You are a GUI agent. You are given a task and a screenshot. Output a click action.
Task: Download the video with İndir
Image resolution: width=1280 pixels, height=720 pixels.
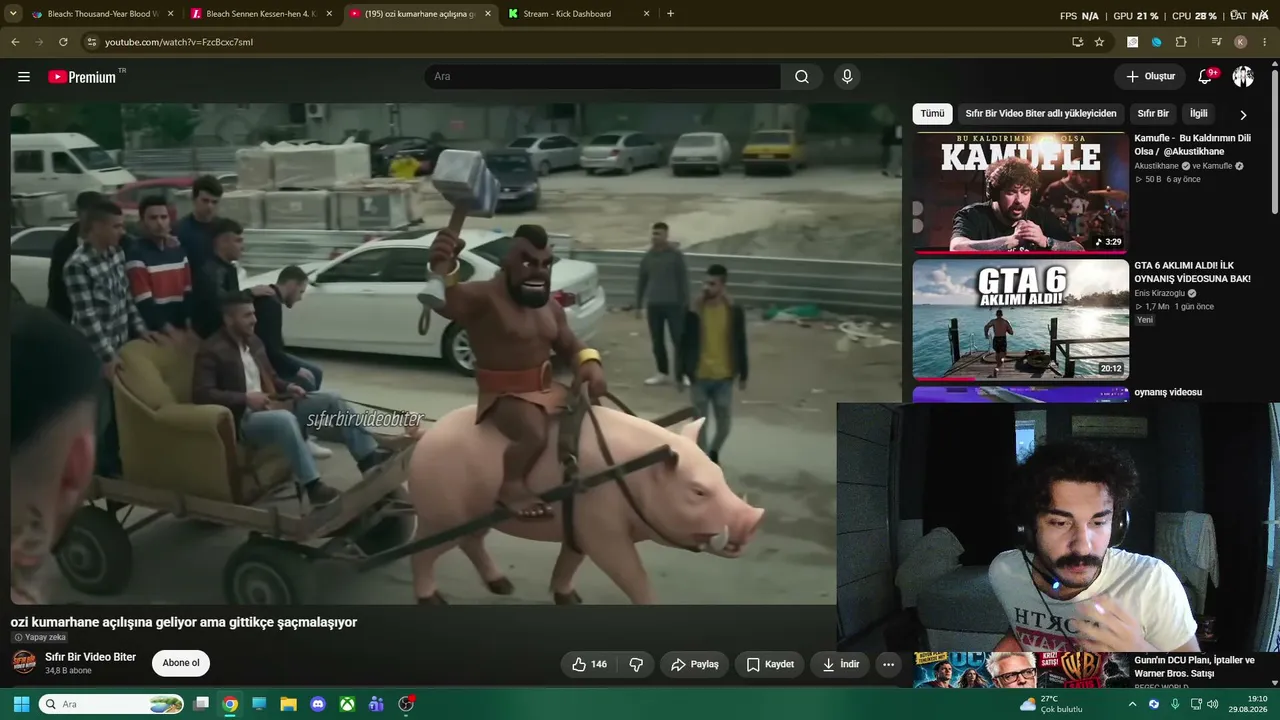pyautogui.click(x=840, y=664)
